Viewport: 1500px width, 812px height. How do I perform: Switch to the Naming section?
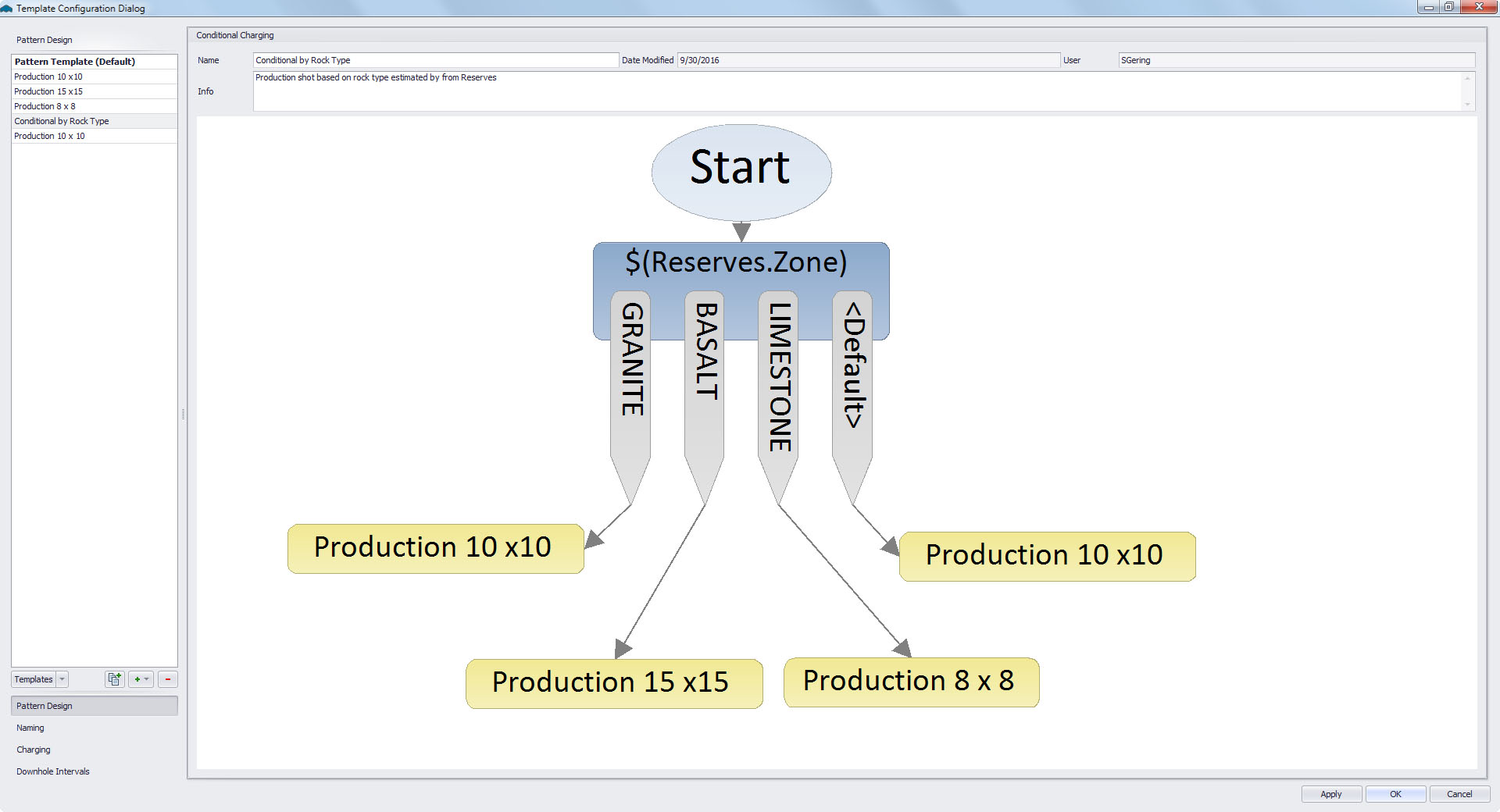tap(30, 728)
